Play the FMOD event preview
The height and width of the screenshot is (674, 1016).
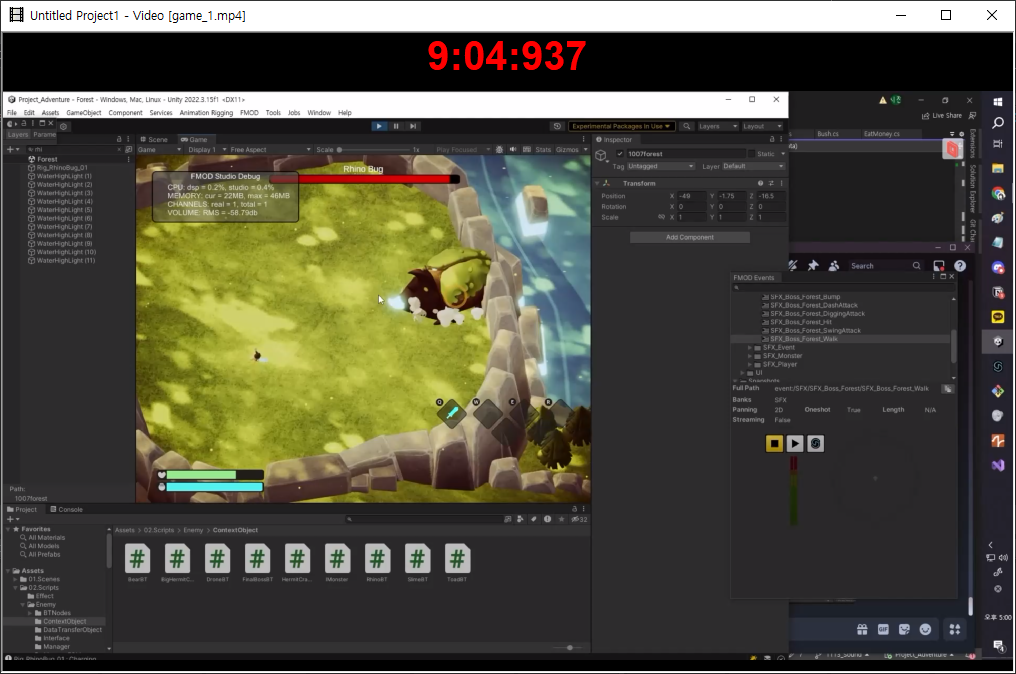pyautogui.click(x=794, y=443)
